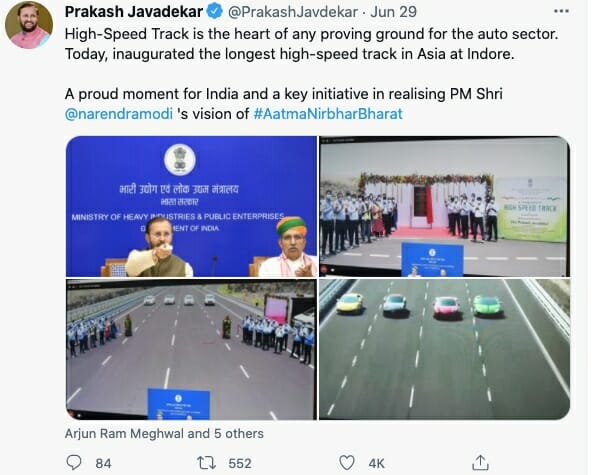Click the Jun 29 timestamp
Viewport: 593px width, 475px height.
click(x=393, y=12)
